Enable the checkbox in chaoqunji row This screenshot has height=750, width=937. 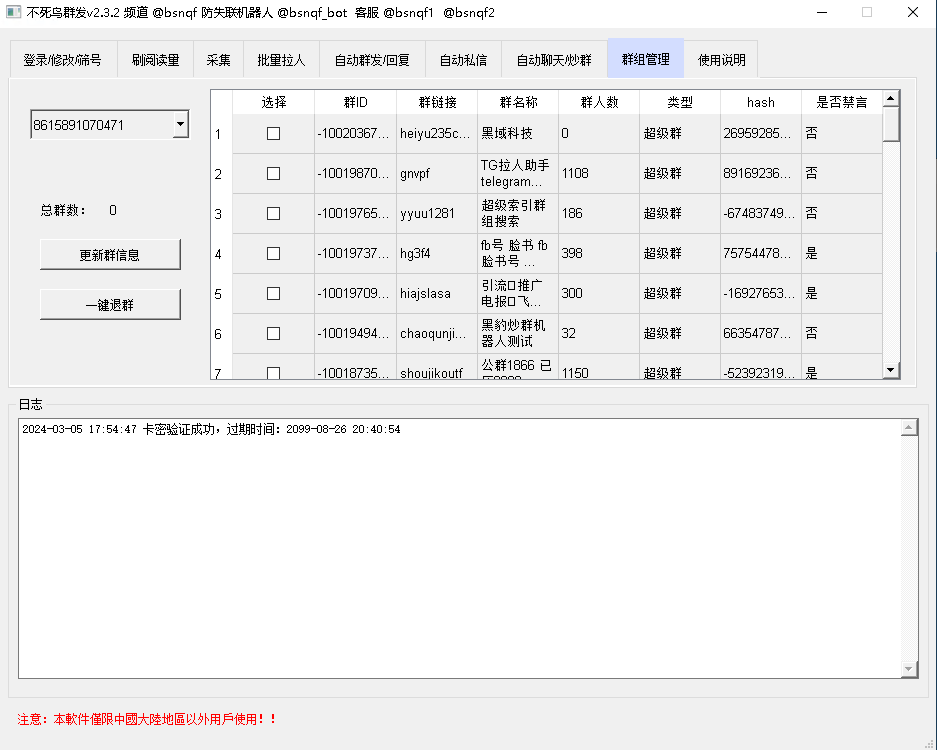point(273,333)
